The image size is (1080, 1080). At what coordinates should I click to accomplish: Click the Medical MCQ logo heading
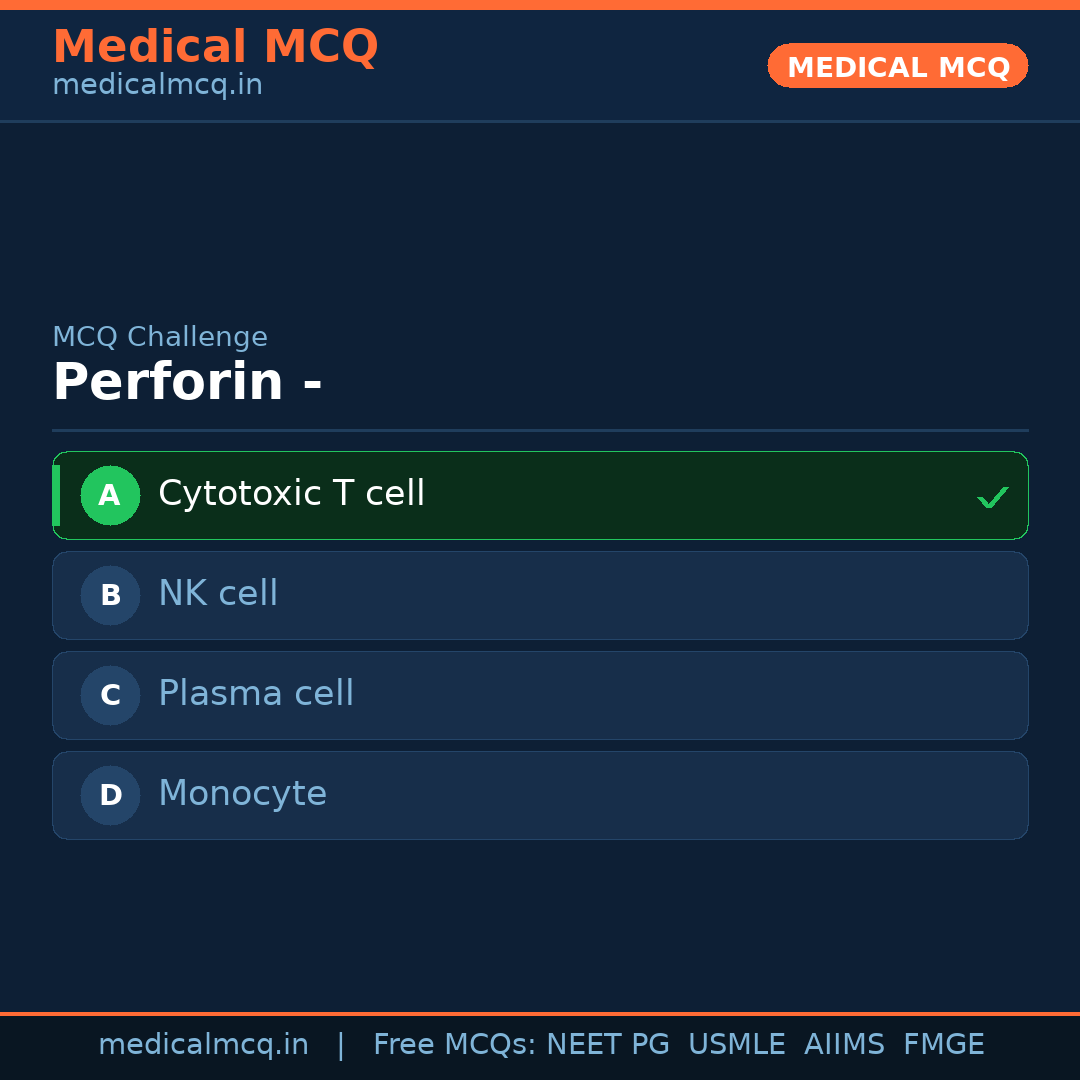click(216, 46)
